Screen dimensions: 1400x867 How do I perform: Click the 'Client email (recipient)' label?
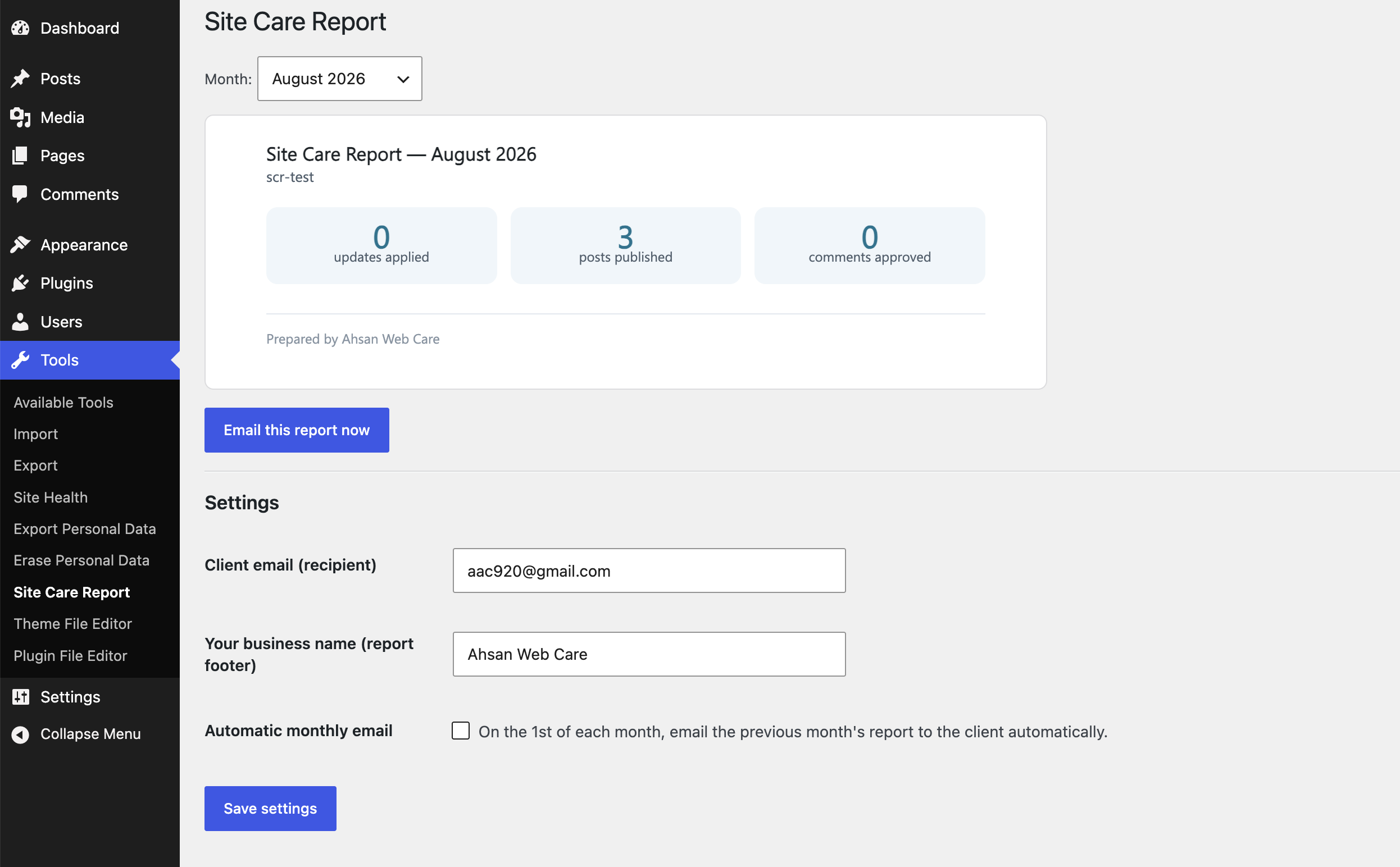point(290,565)
